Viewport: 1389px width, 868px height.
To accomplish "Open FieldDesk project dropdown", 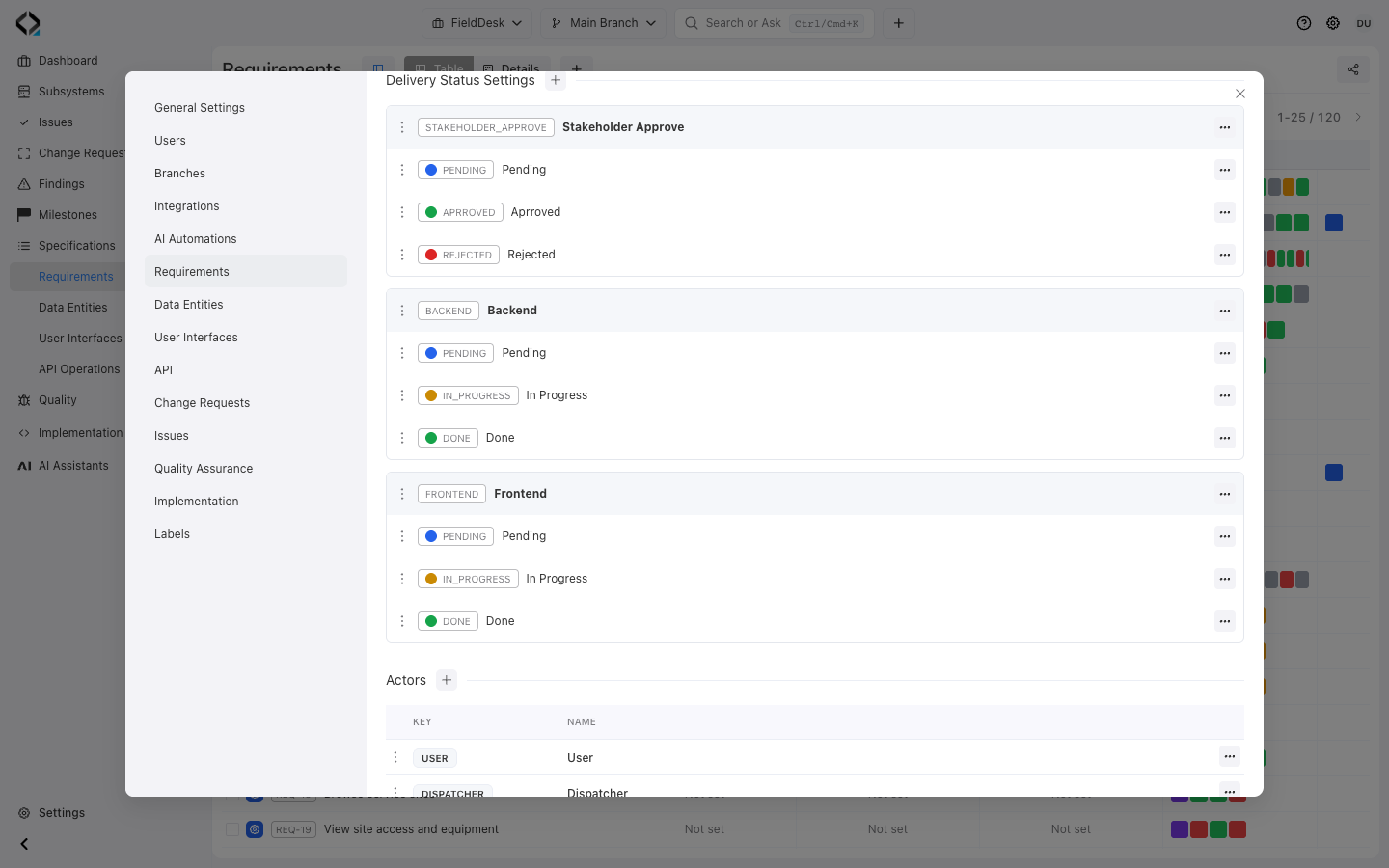I will click(x=477, y=23).
